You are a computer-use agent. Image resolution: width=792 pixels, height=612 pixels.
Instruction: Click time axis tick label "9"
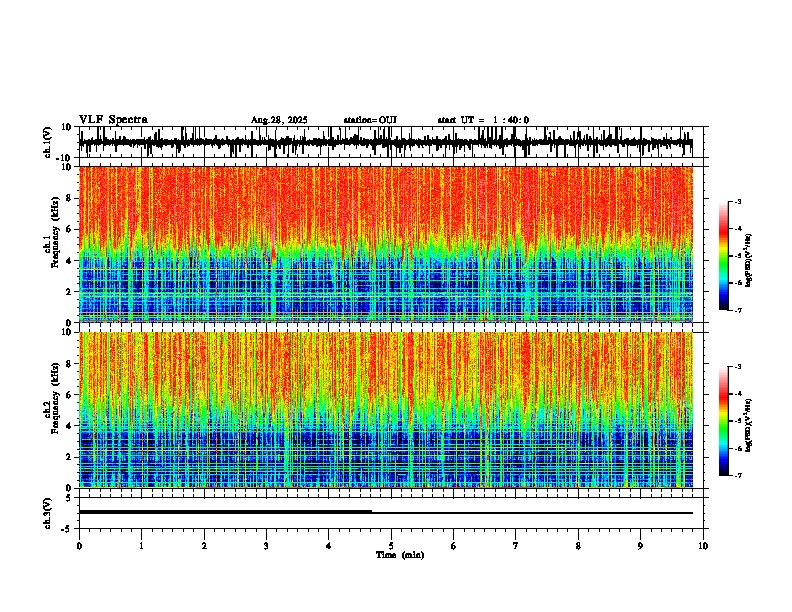click(640, 546)
